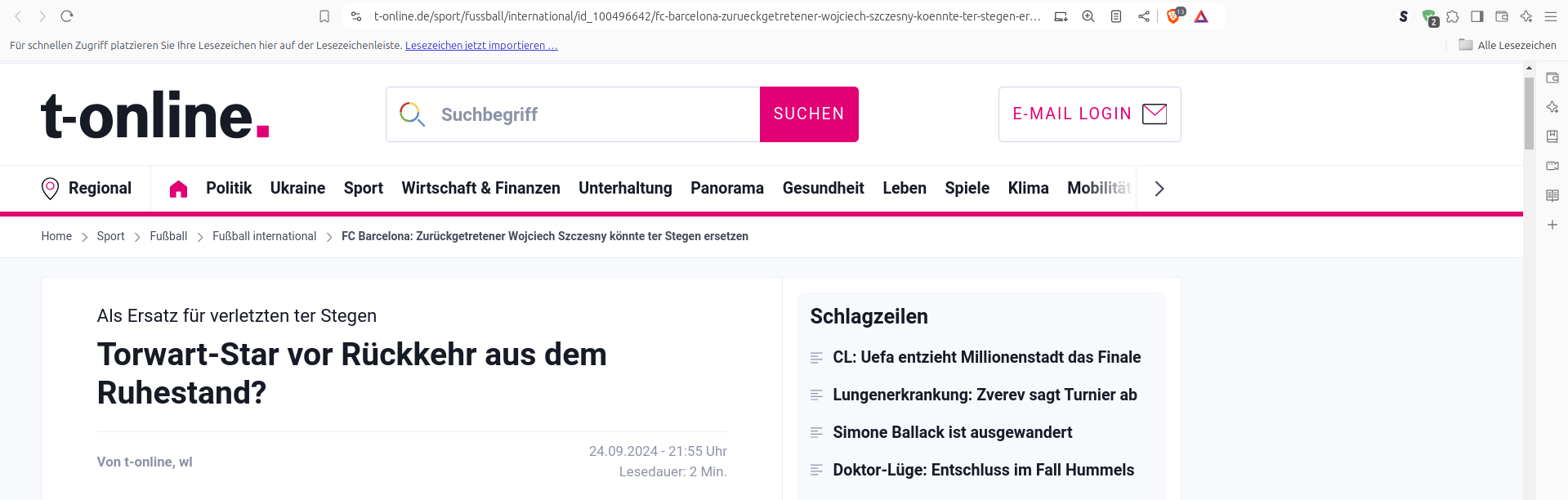Open headline Lungenerkrankung: Zverev sagt Turnier ab
The height and width of the screenshot is (500, 1568).
tap(985, 395)
